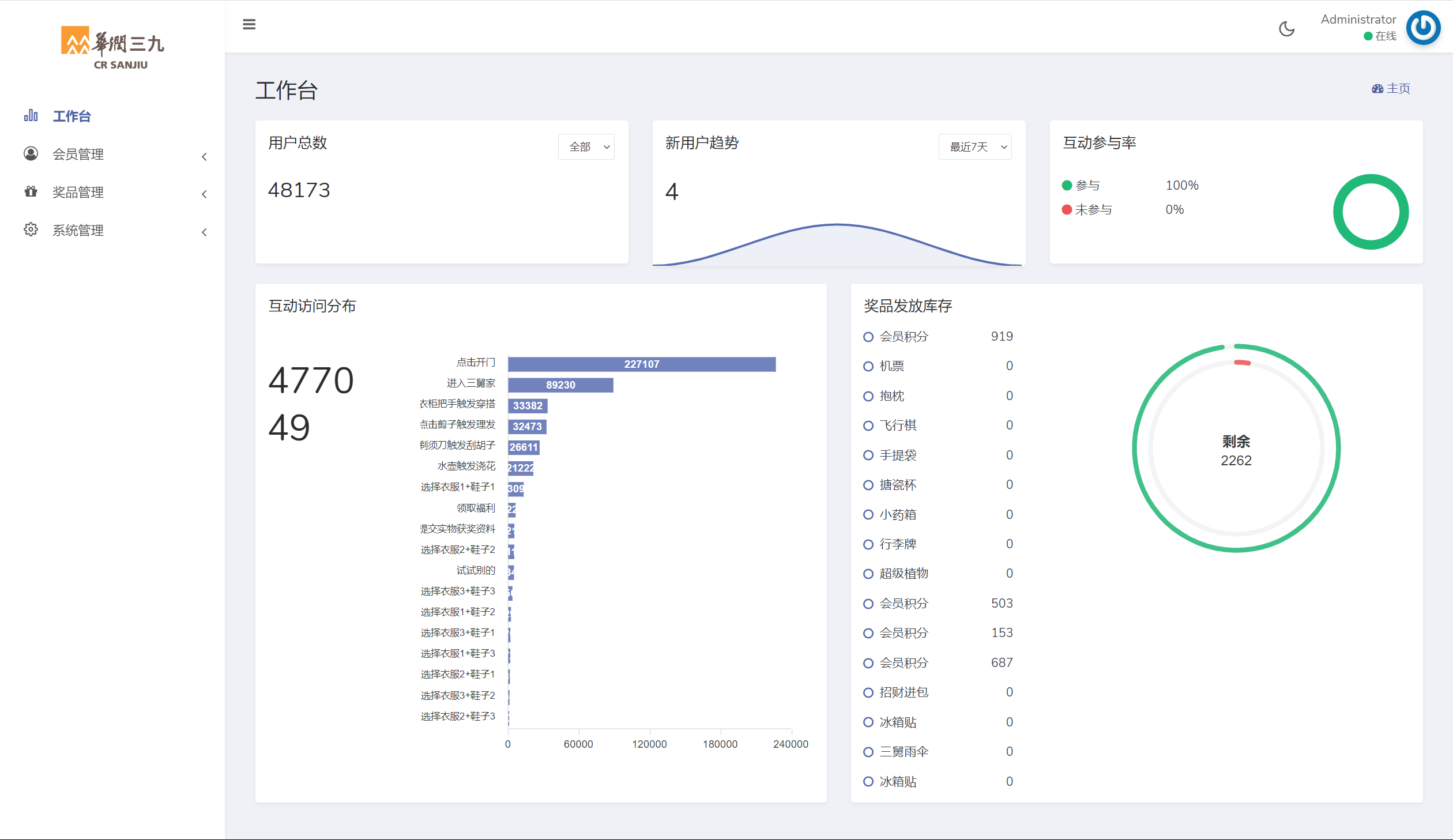Image resolution: width=1453 pixels, height=840 pixels.
Task: Click the green participation donut chart
Action: 1371,212
